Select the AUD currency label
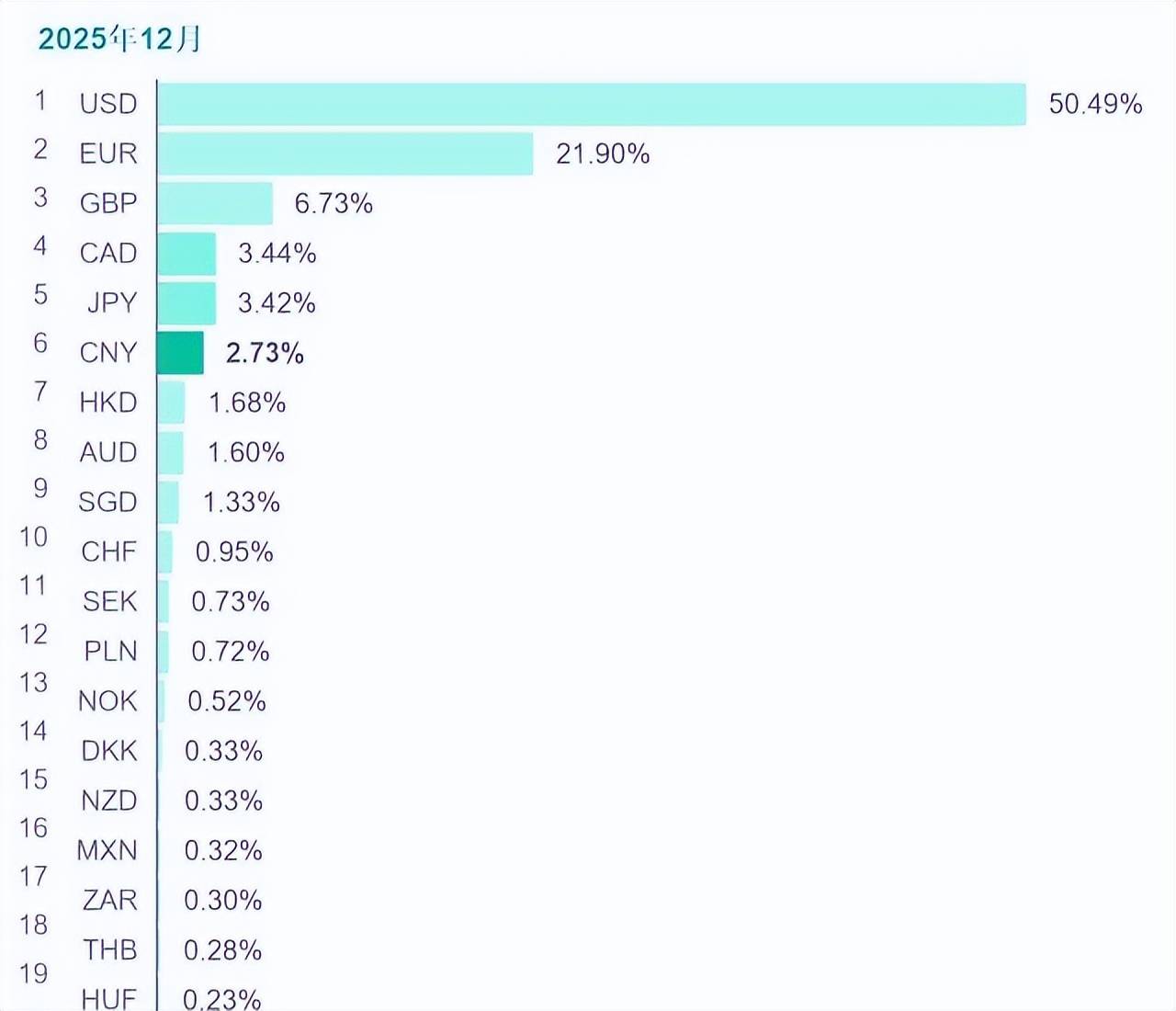 108,452
